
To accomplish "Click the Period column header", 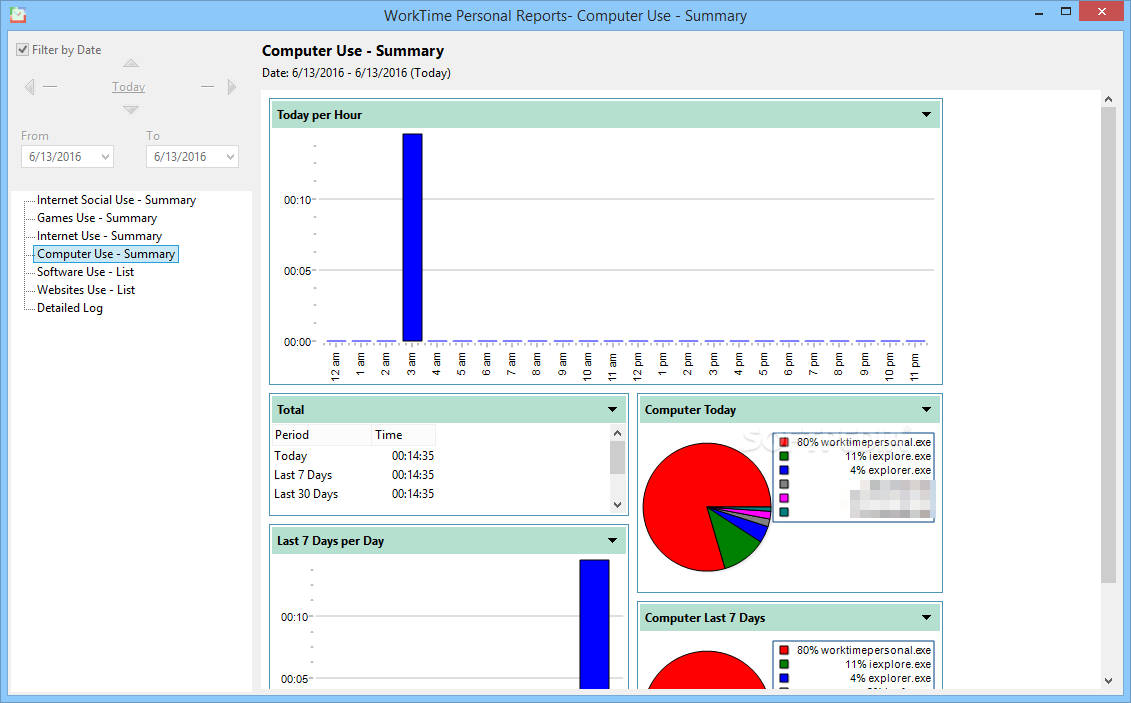I will pyautogui.click(x=322, y=435).
